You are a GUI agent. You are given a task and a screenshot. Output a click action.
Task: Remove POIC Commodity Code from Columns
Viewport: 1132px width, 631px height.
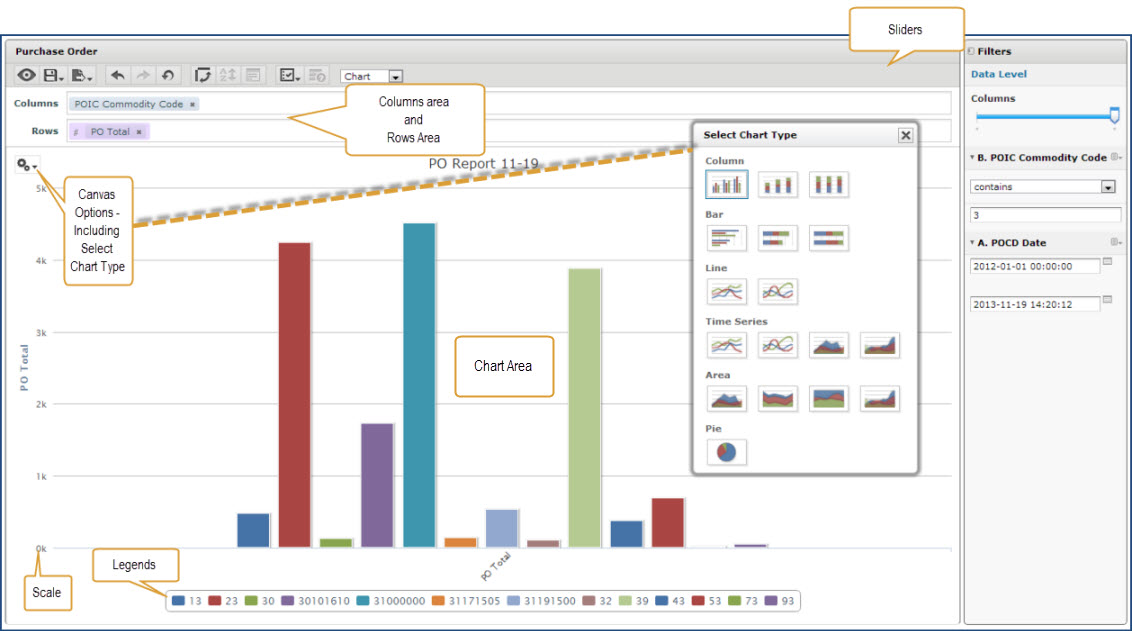(193, 105)
